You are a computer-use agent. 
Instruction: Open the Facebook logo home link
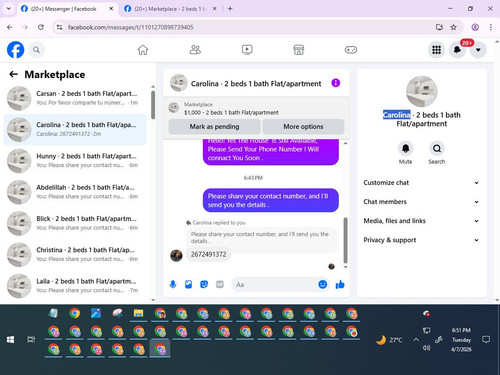pos(15,50)
